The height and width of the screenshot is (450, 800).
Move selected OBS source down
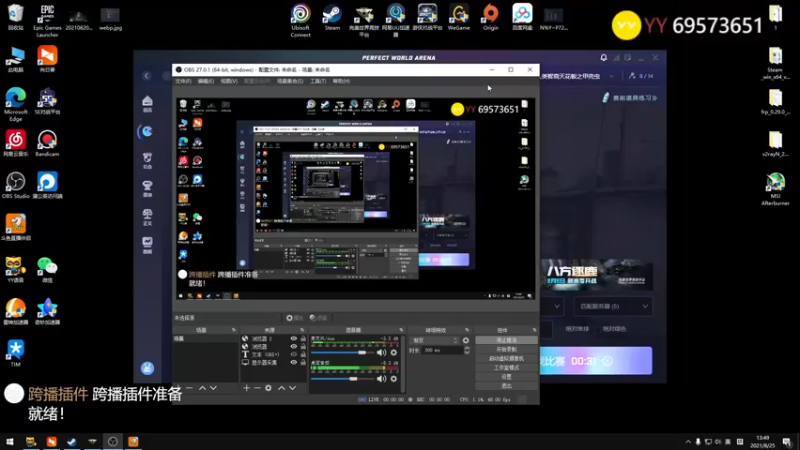[292, 388]
